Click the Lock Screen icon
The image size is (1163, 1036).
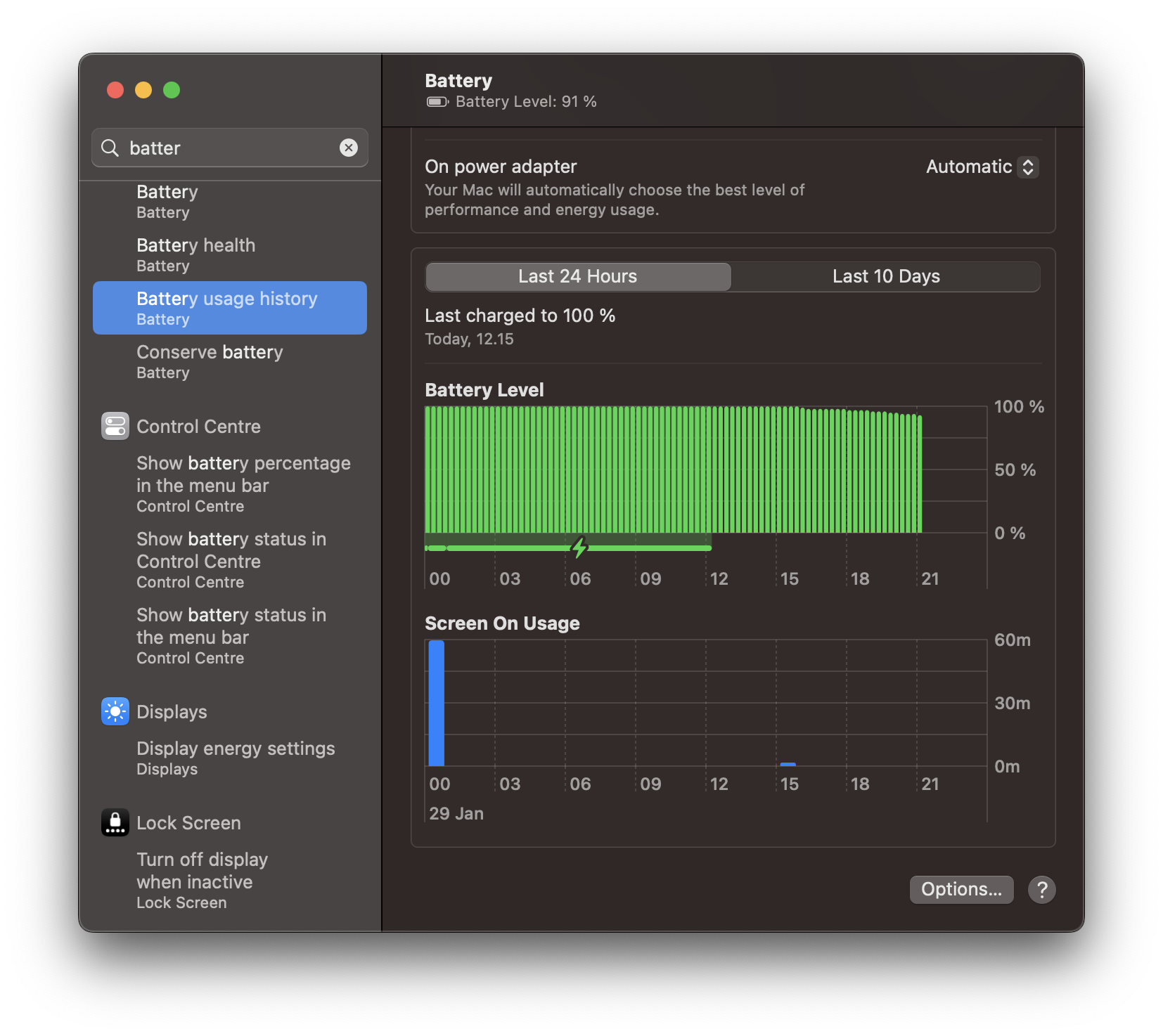[115, 822]
